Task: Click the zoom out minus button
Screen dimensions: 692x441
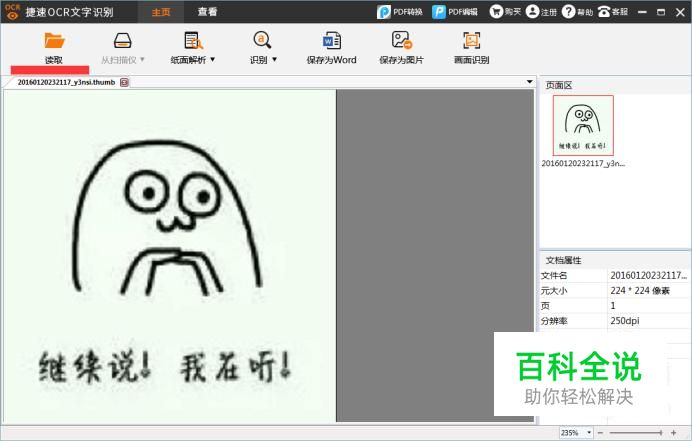Action: coord(600,433)
